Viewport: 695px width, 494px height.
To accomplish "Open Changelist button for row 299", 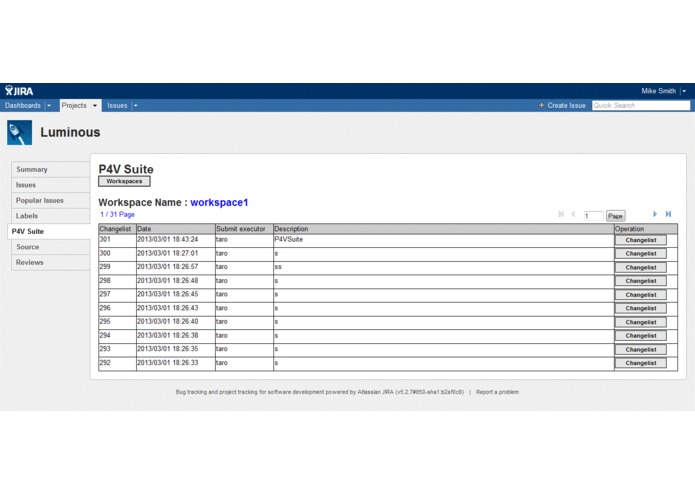I will click(640, 268).
